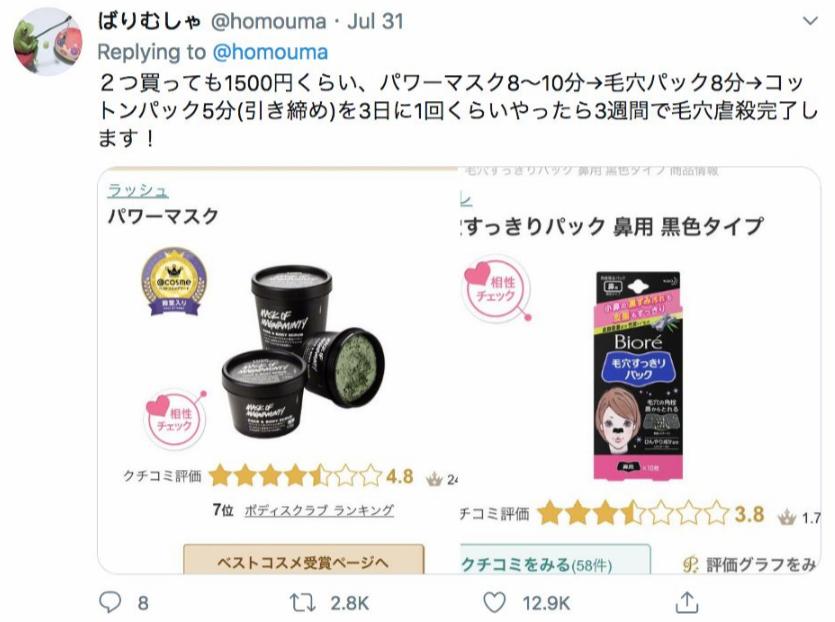
Task: Click the reply speech bubble icon
Action: coord(110,602)
